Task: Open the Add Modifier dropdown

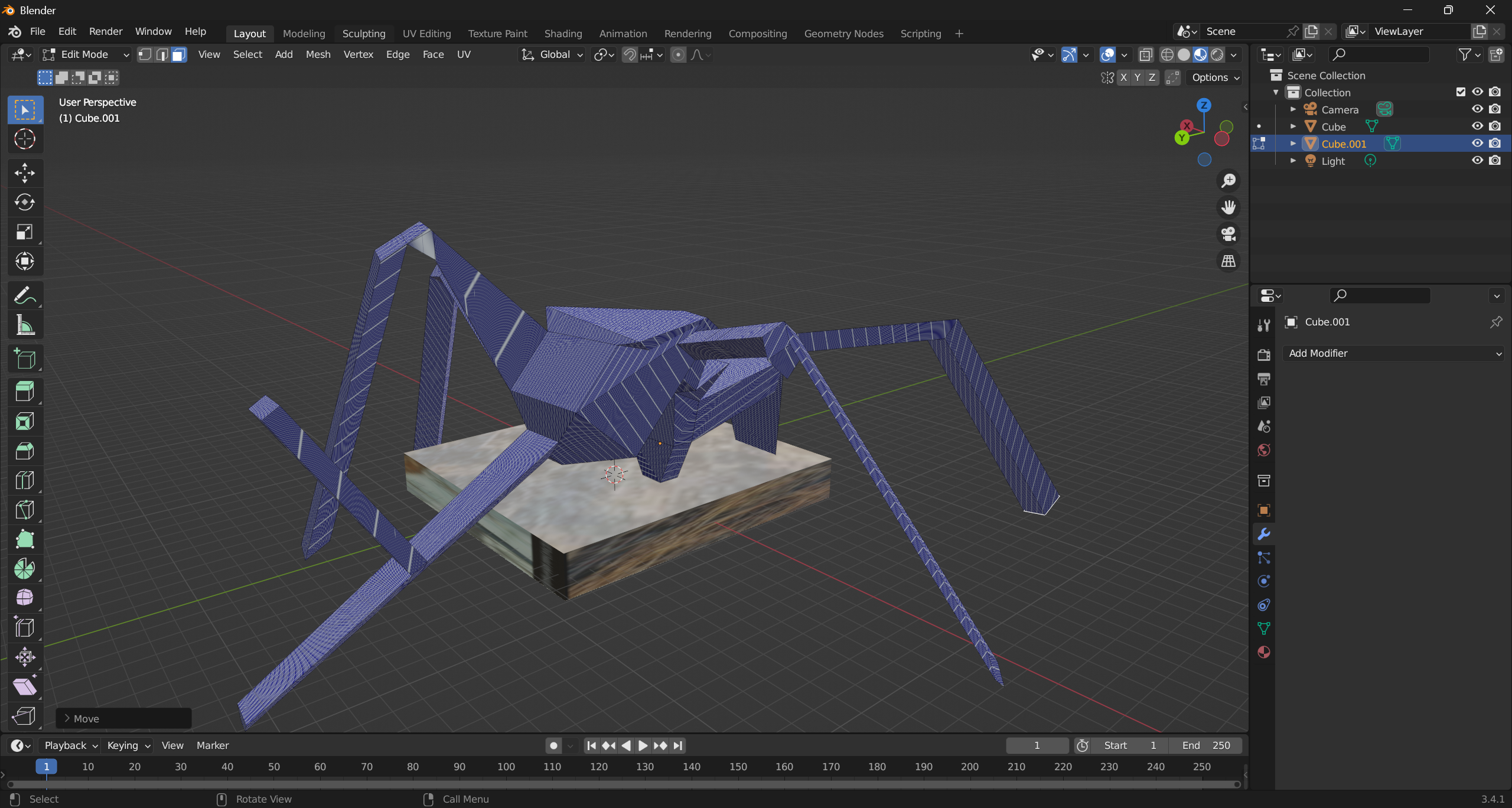Action: [x=1394, y=353]
